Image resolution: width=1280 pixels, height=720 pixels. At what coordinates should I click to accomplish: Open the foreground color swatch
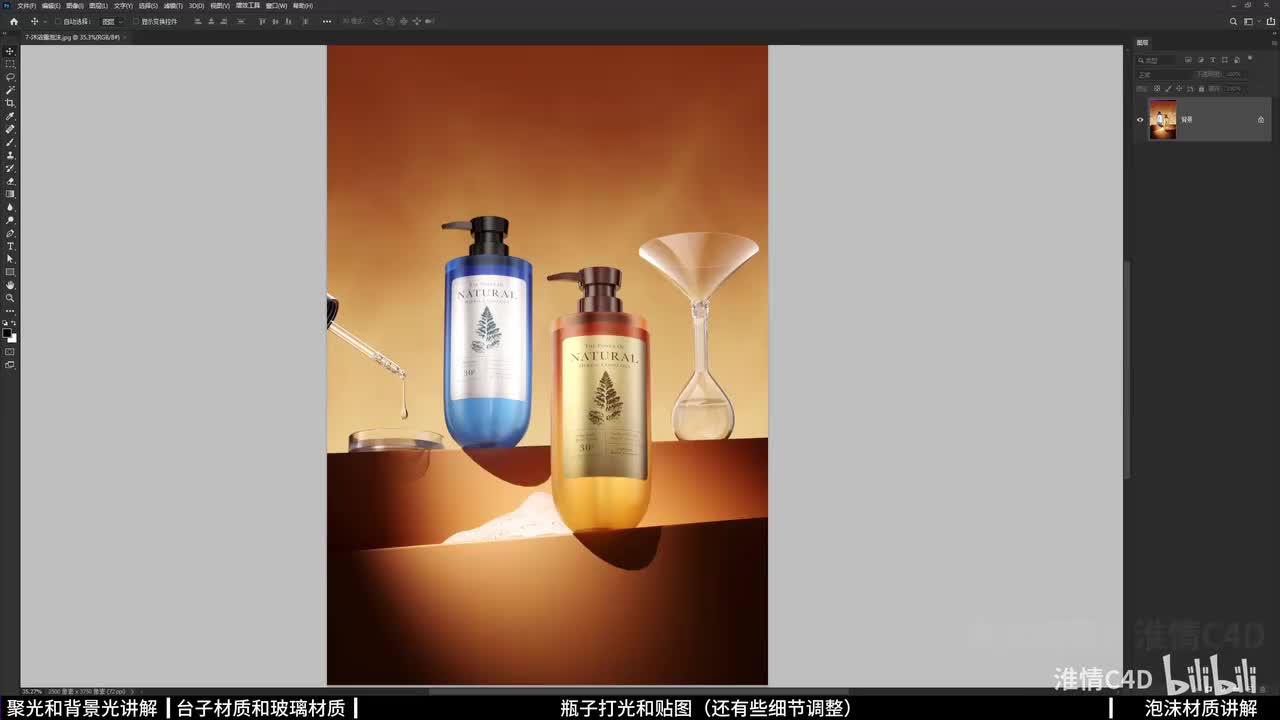coord(8,333)
